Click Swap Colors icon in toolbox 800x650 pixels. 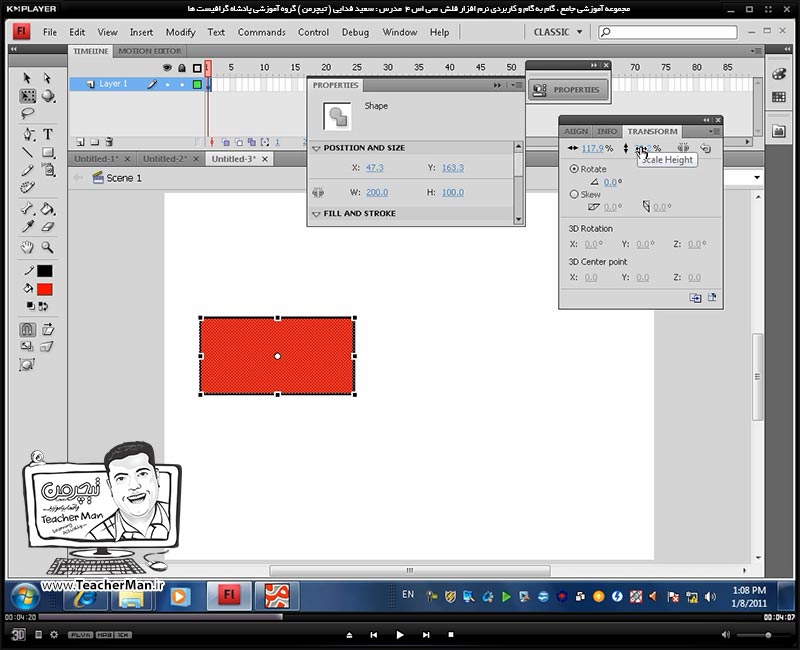point(43,306)
